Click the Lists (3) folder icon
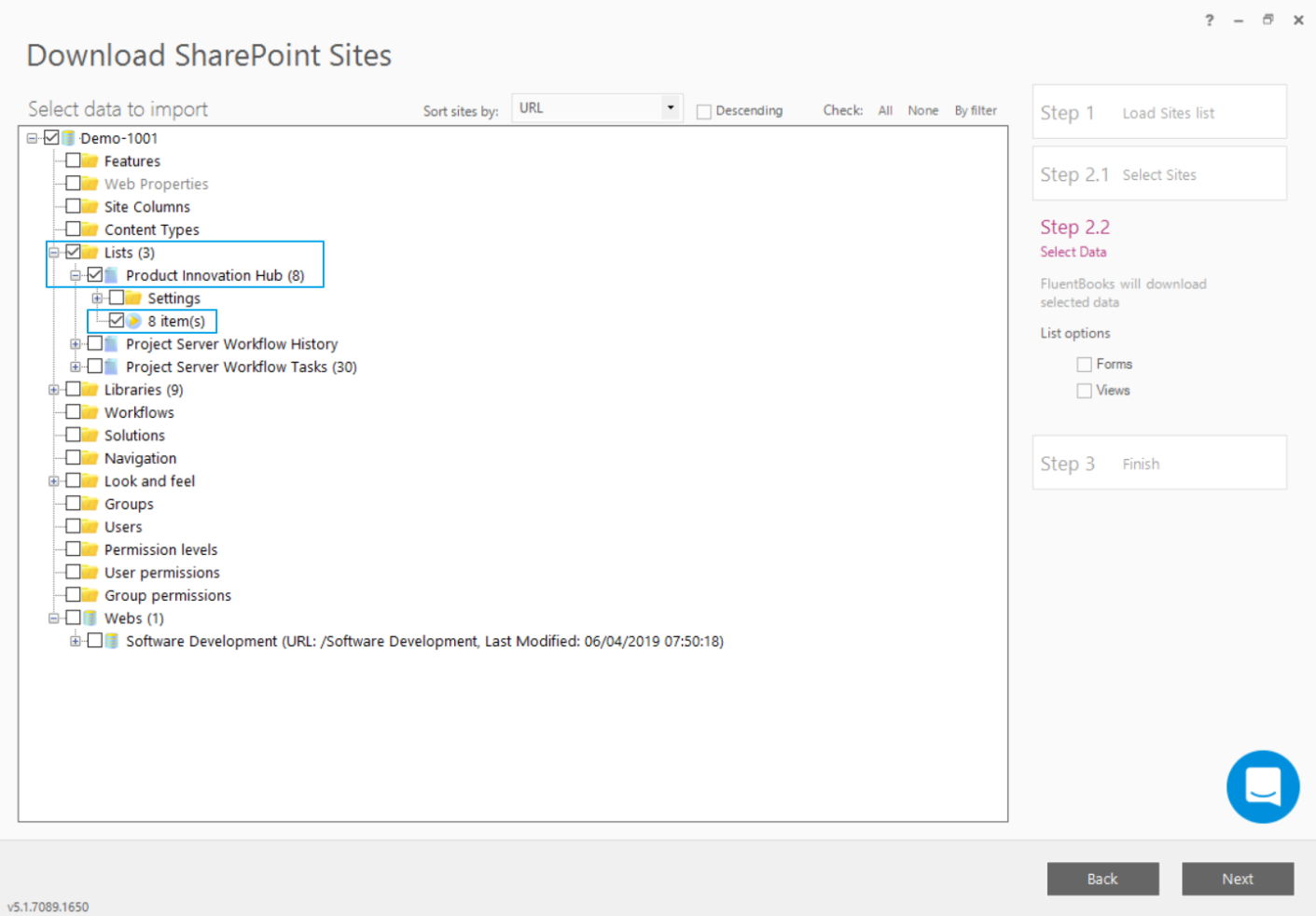 [90, 252]
